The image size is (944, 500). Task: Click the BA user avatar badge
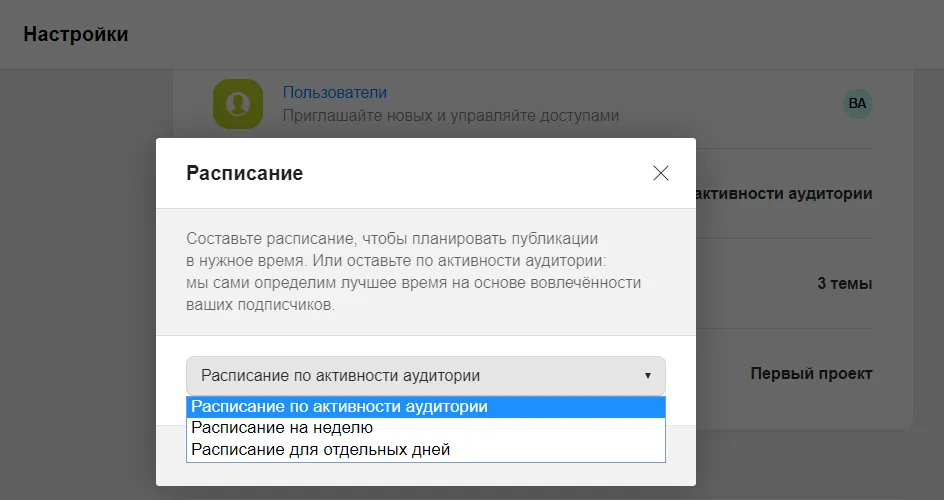[x=857, y=103]
